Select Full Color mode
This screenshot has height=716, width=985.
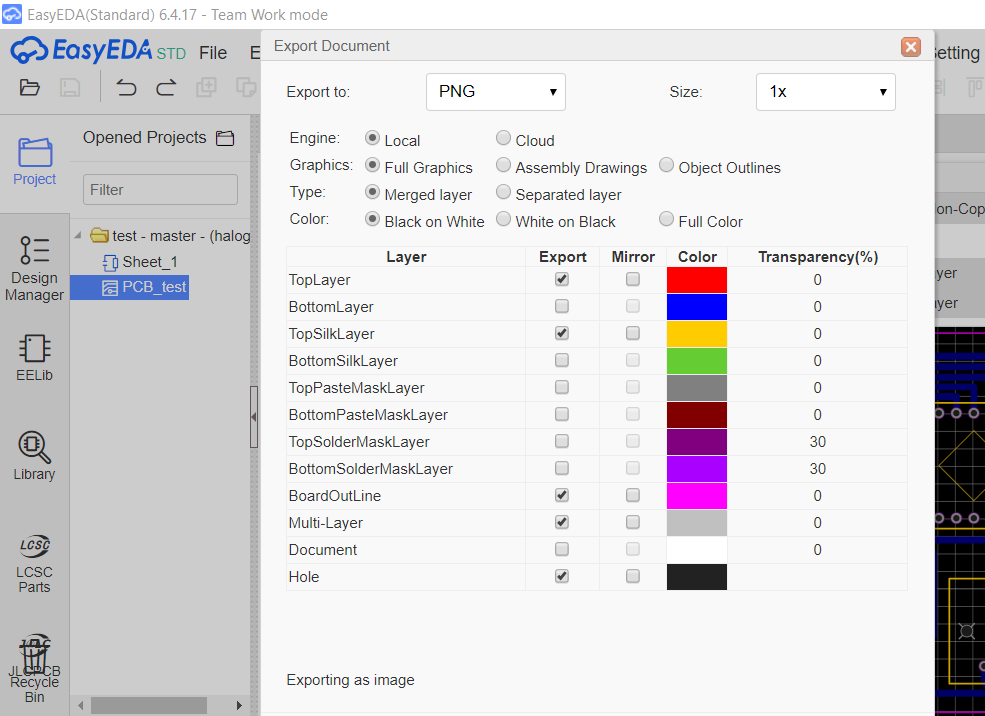[667, 219]
